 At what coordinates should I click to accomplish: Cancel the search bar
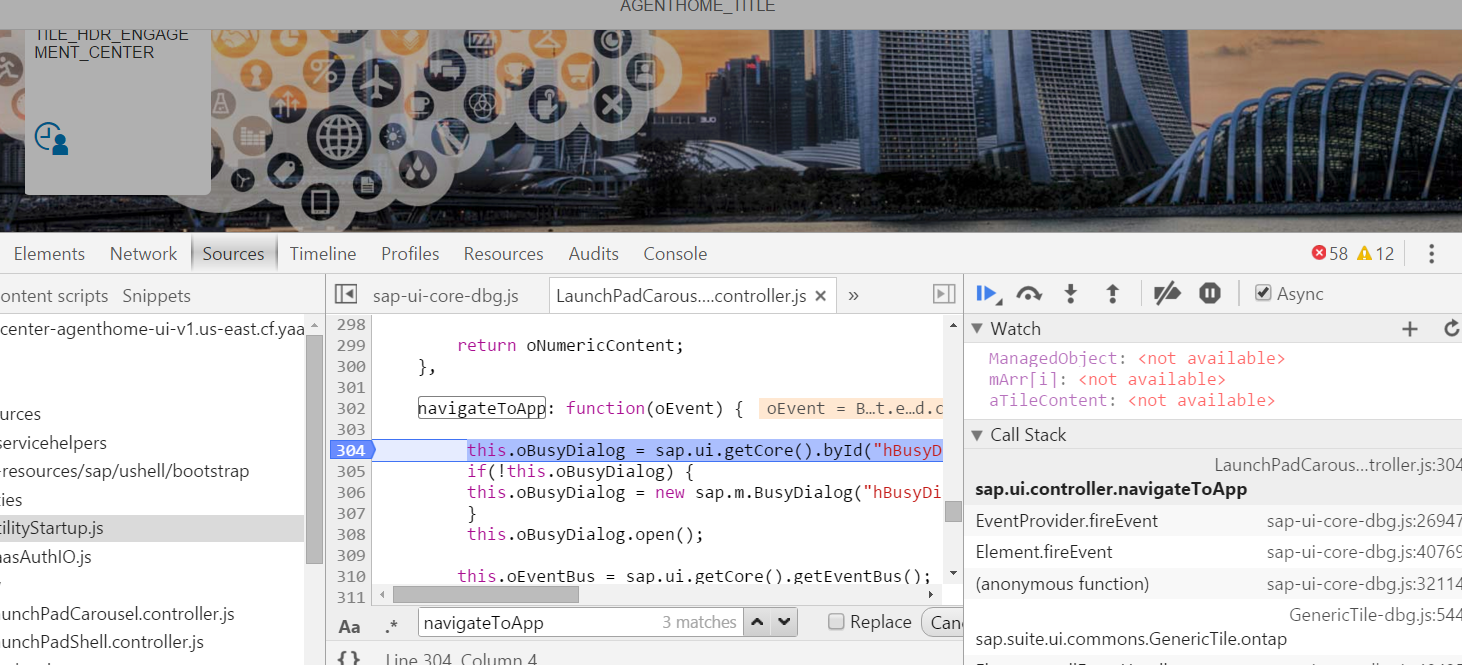tap(942, 622)
